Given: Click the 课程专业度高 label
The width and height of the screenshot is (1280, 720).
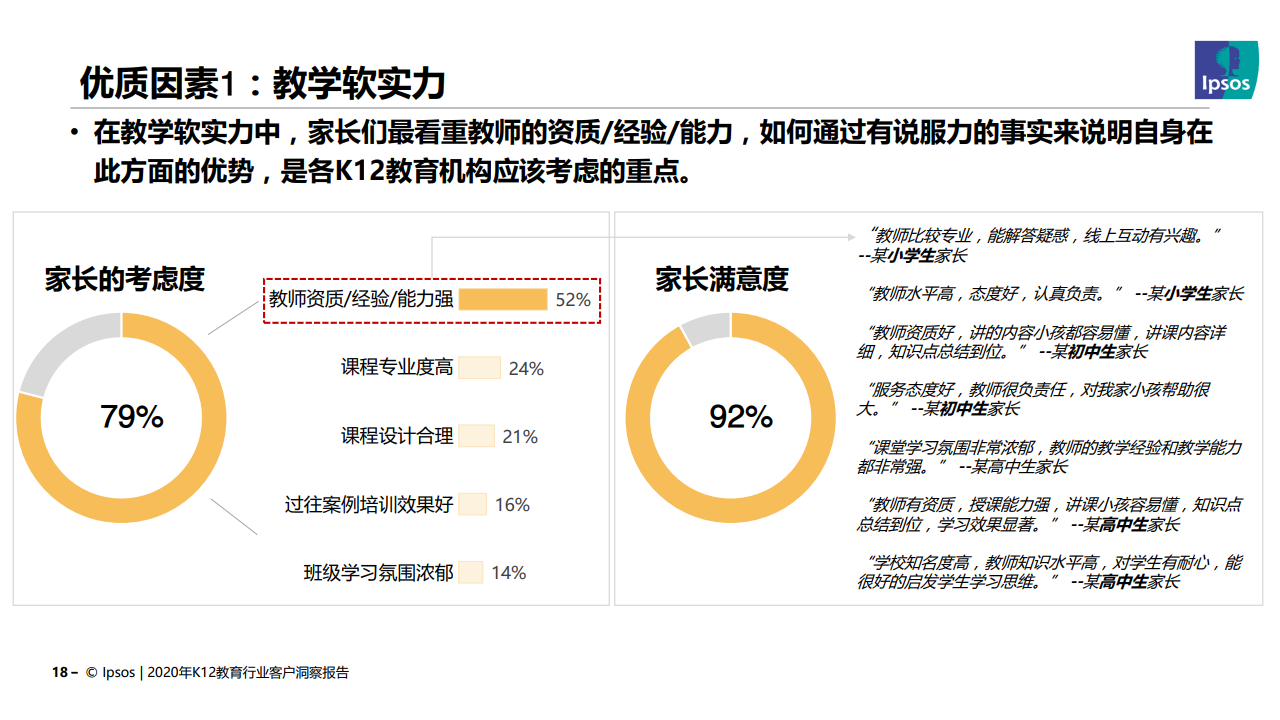Looking at the screenshot, I should point(396,367).
